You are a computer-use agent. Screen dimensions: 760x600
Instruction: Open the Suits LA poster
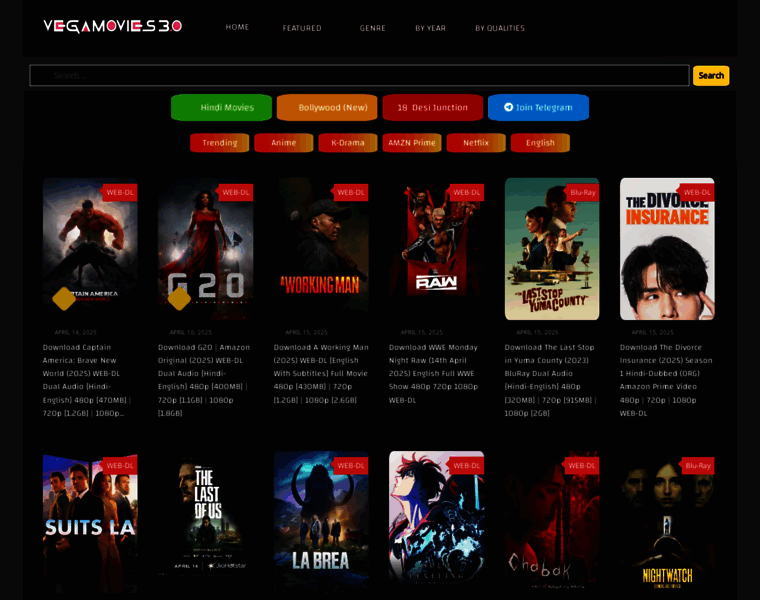coord(90,522)
